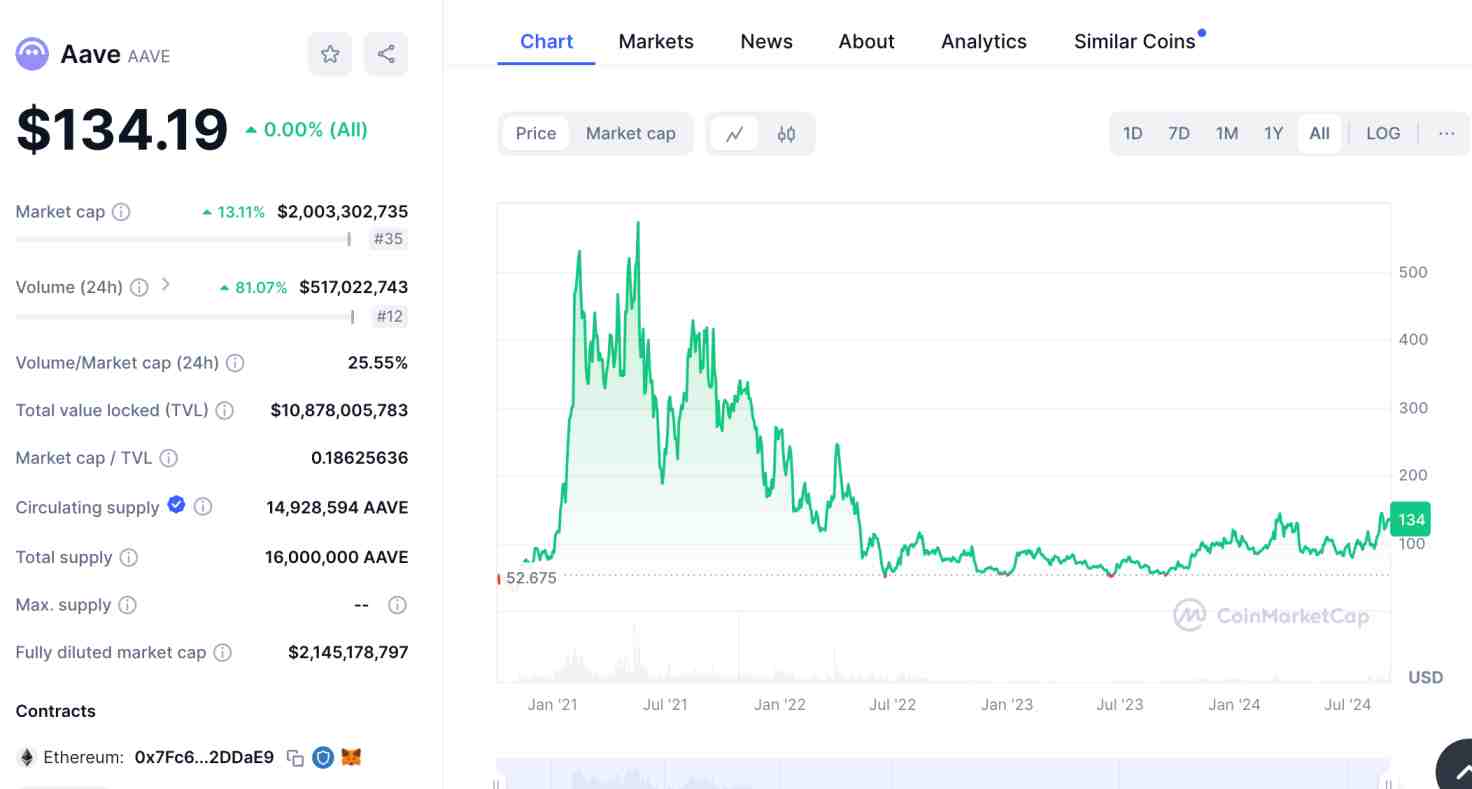Click the #12 volume rank badge
Screen dimensions: 1472x789
(389, 317)
